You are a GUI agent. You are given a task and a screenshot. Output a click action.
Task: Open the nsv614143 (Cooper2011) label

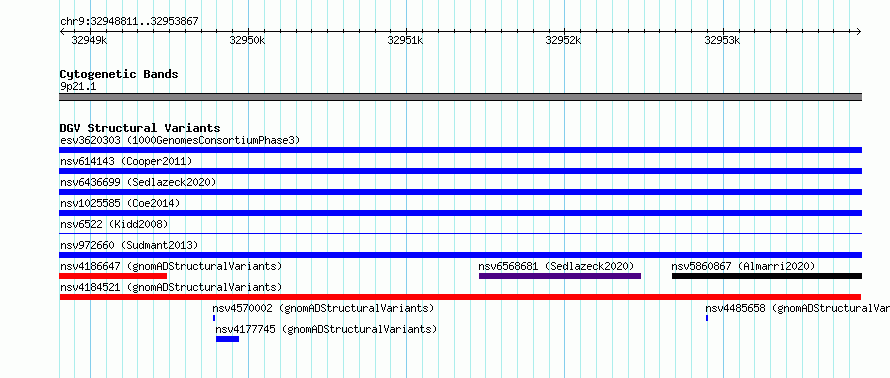tap(126, 161)
